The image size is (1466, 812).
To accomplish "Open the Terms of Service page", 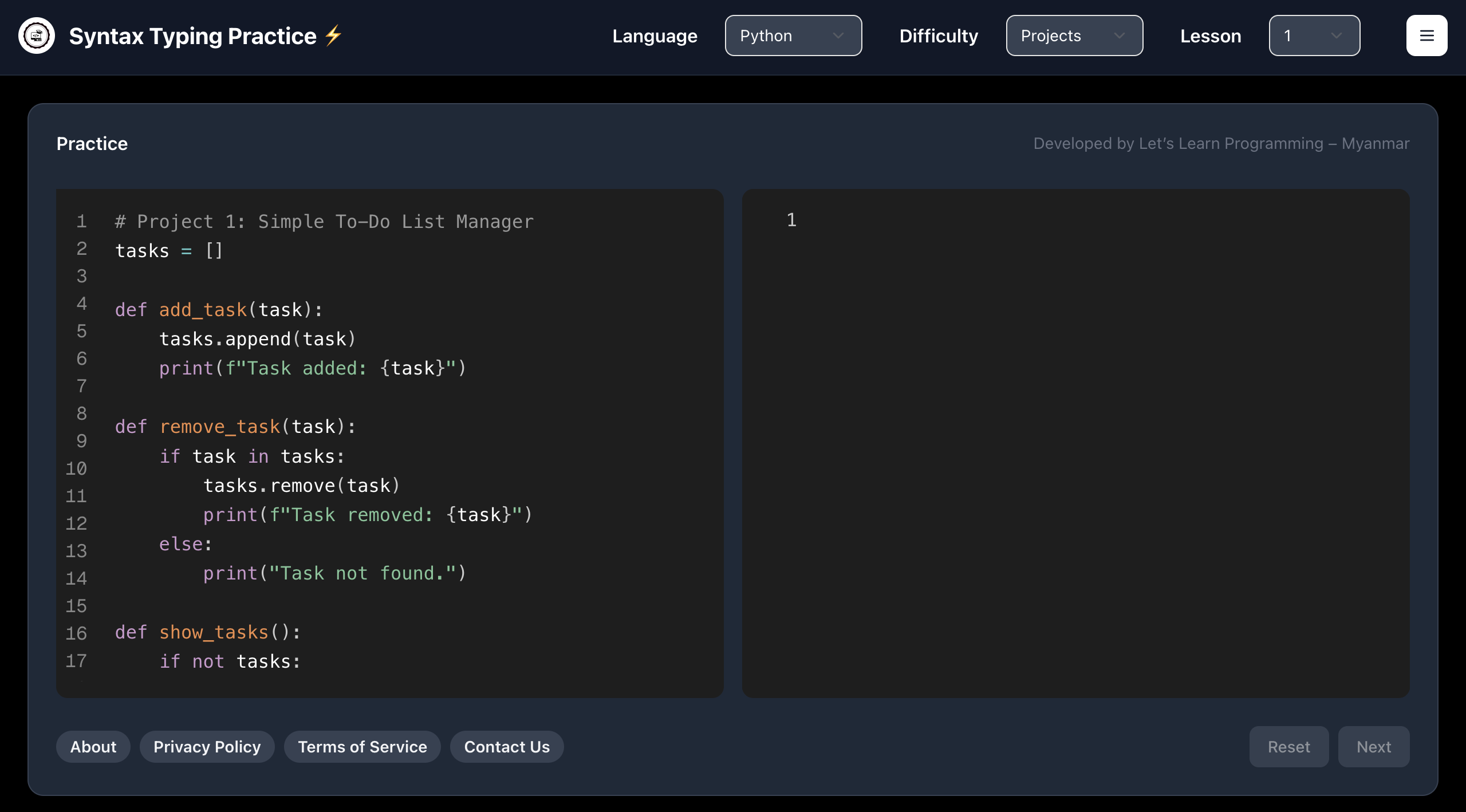I will pyautogui.click(x=362, y=747).
